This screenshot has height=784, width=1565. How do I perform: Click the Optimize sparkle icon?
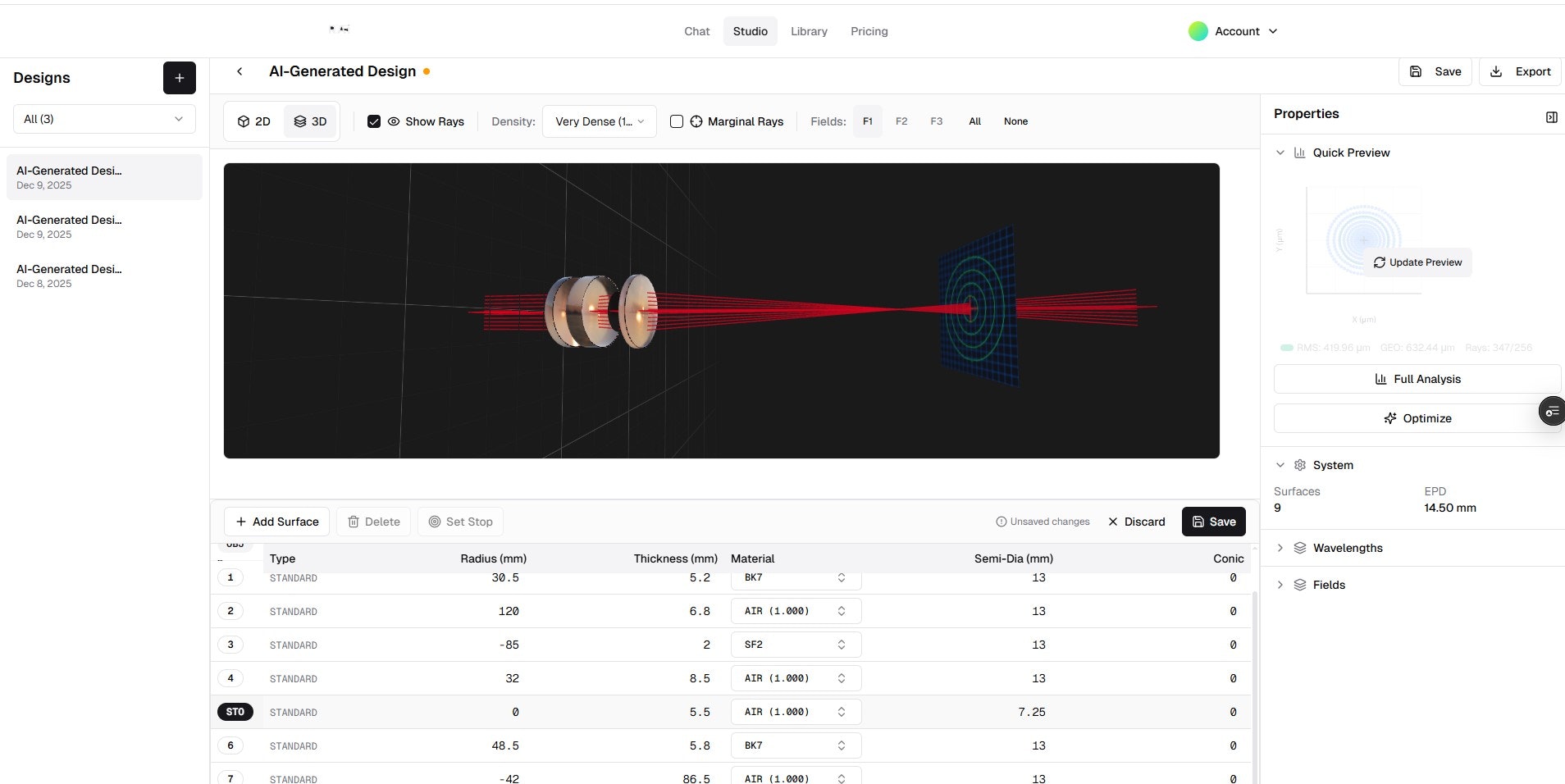tap(1390, 418)
